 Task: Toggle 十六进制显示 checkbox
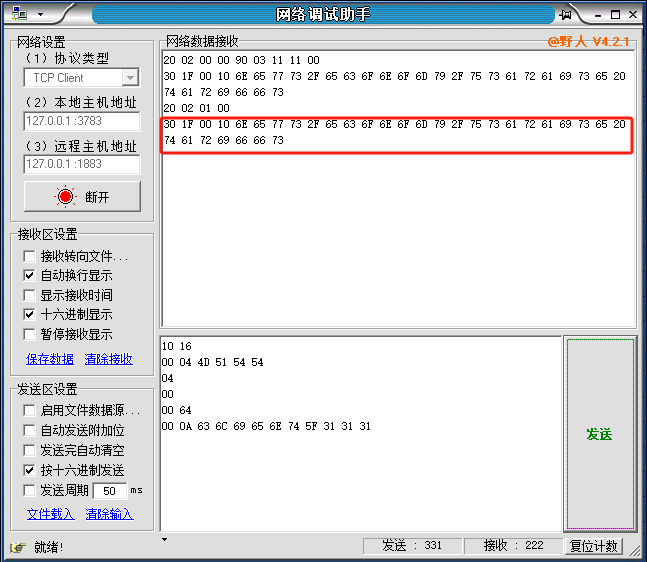point(29,315)
